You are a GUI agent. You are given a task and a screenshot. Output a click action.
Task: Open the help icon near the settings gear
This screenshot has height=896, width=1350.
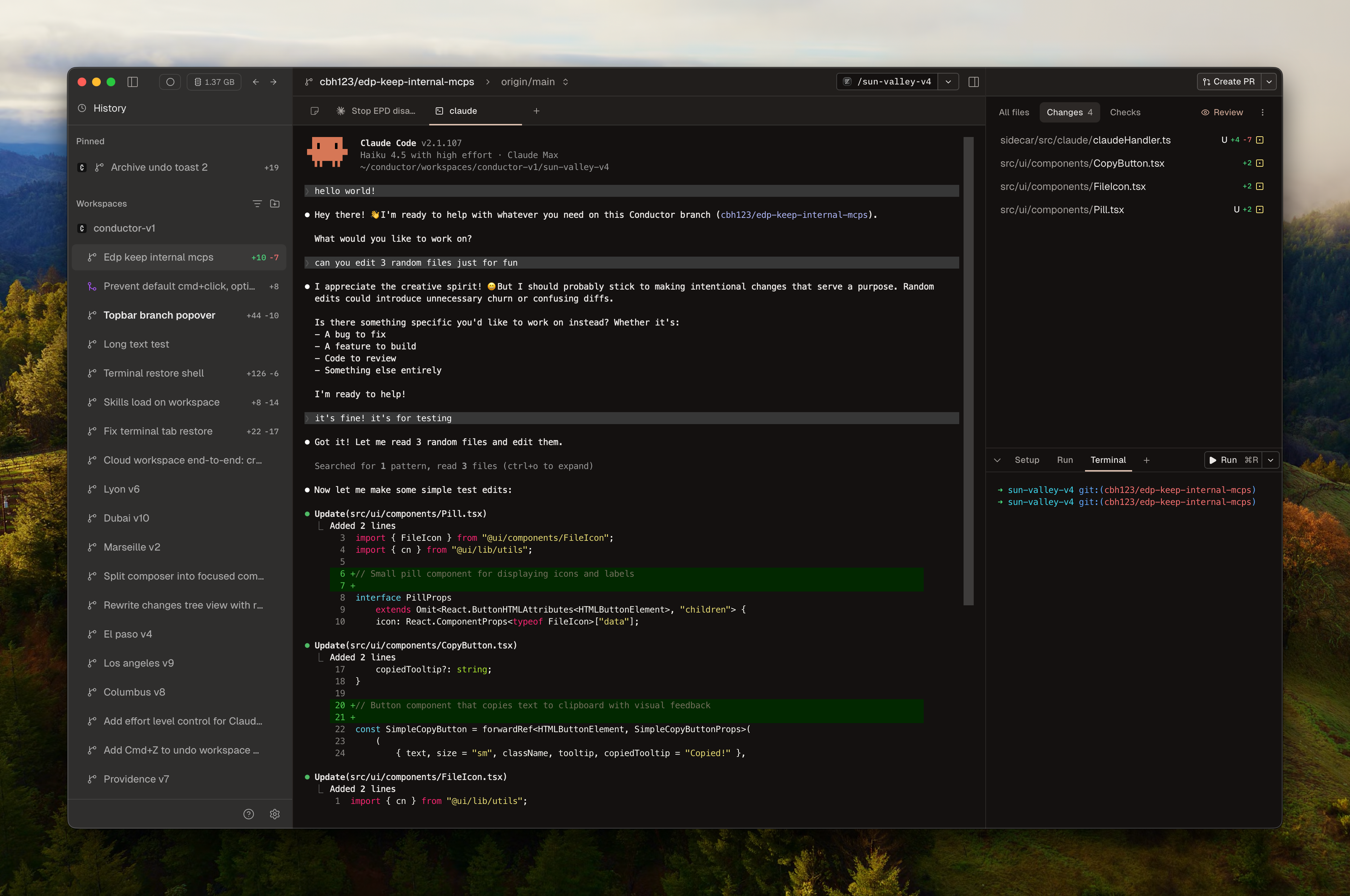tap(249, 814)
